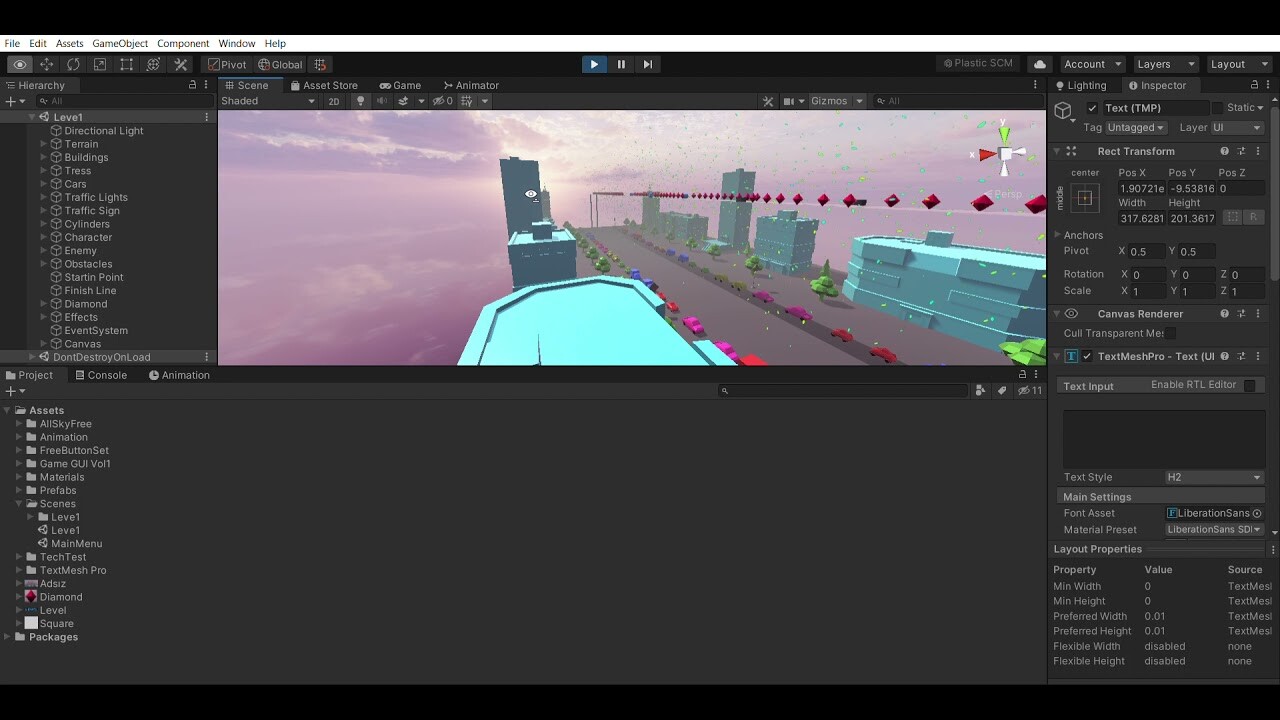Open the Shaded draw mode dropdown
The height and width of the screenshot is (720, 1280).
[266, 100]
